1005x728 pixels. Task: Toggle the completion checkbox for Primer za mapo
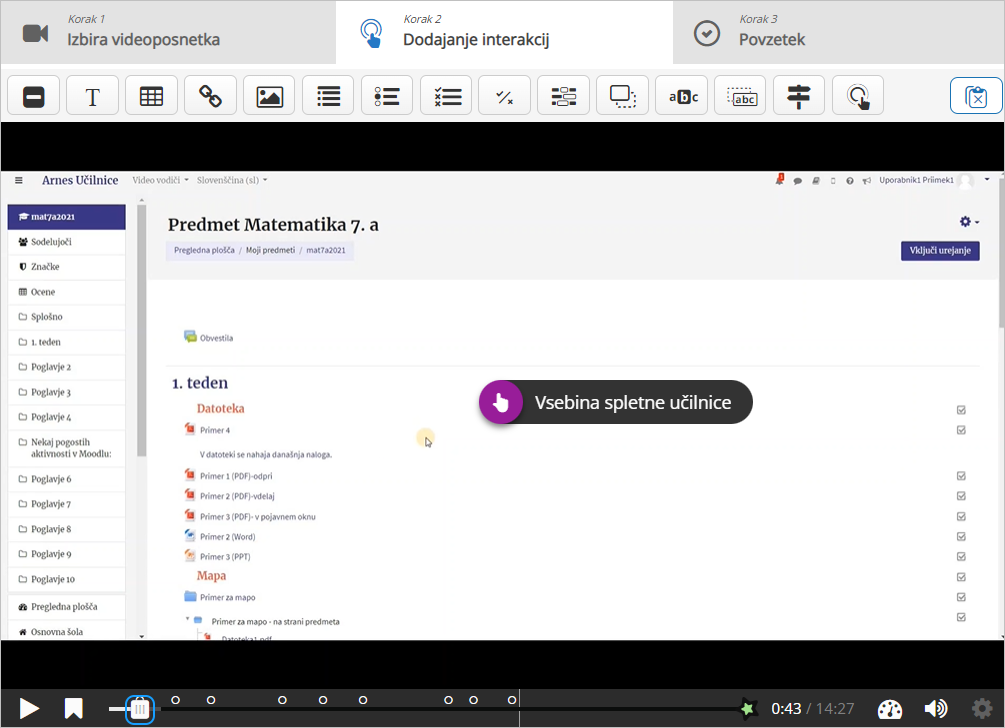961,597
